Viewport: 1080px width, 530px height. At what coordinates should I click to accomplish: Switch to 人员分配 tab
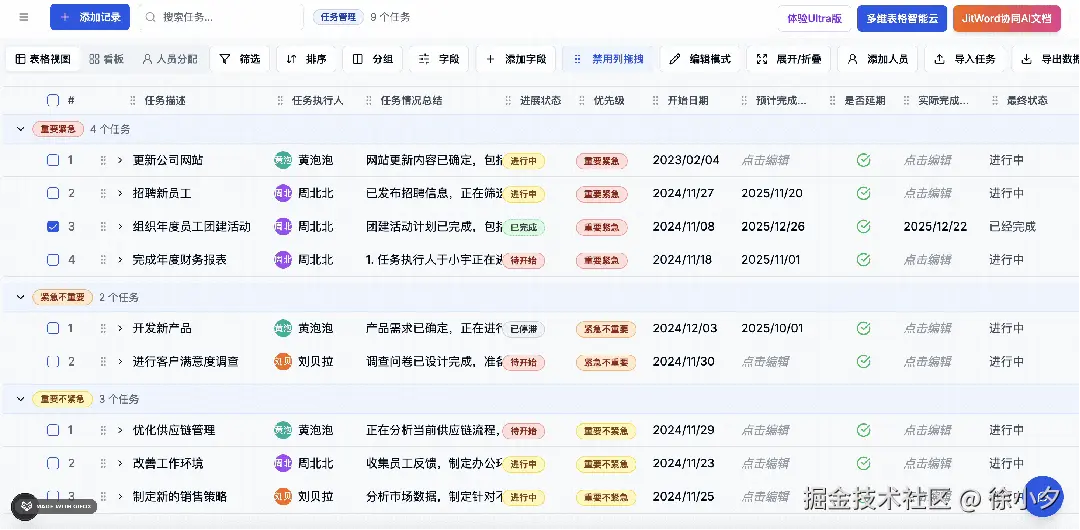pyautogui.click(x=169, y=59)
